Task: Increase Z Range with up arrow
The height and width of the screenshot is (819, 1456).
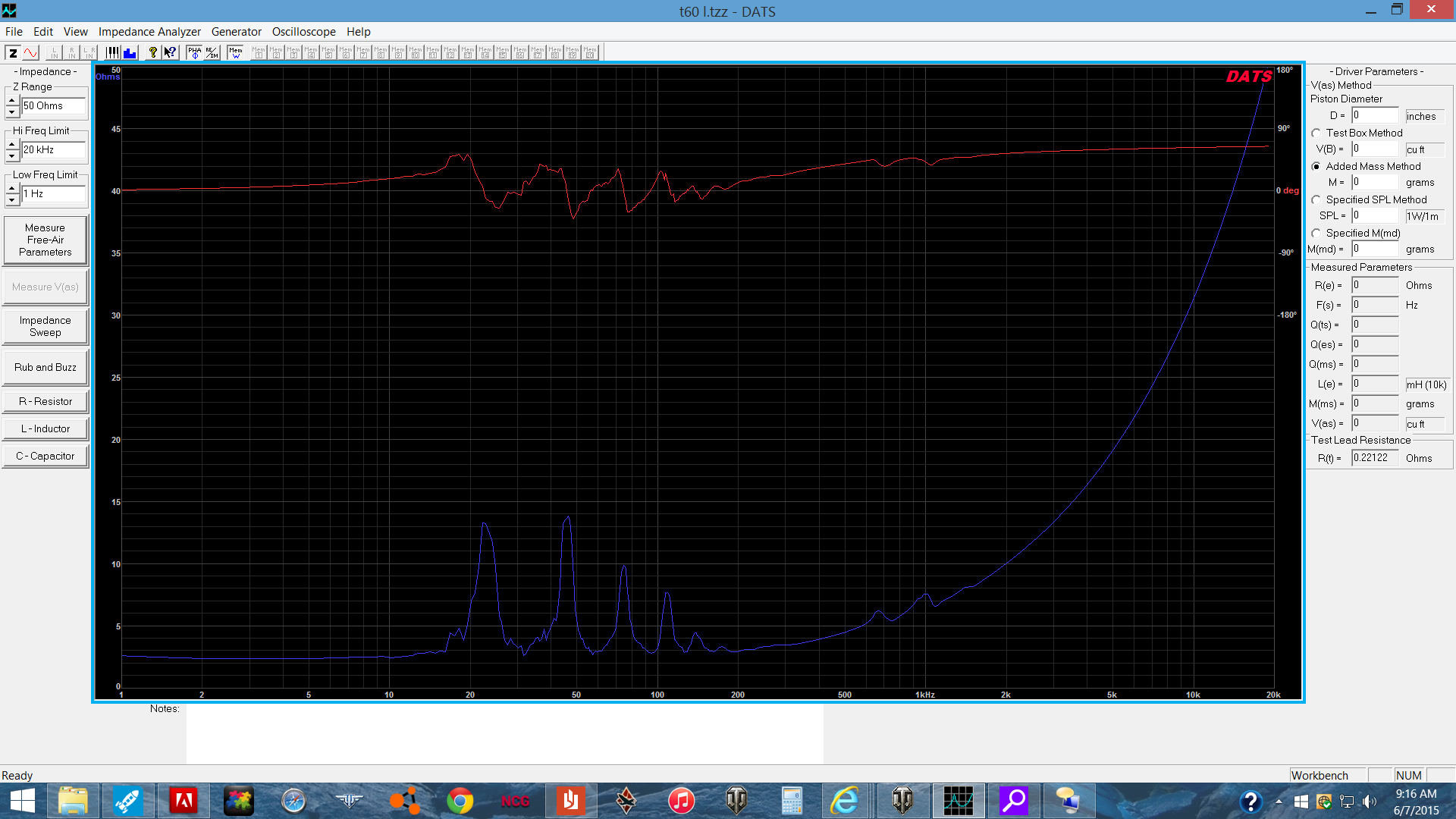Action: [x=12, y=100]
